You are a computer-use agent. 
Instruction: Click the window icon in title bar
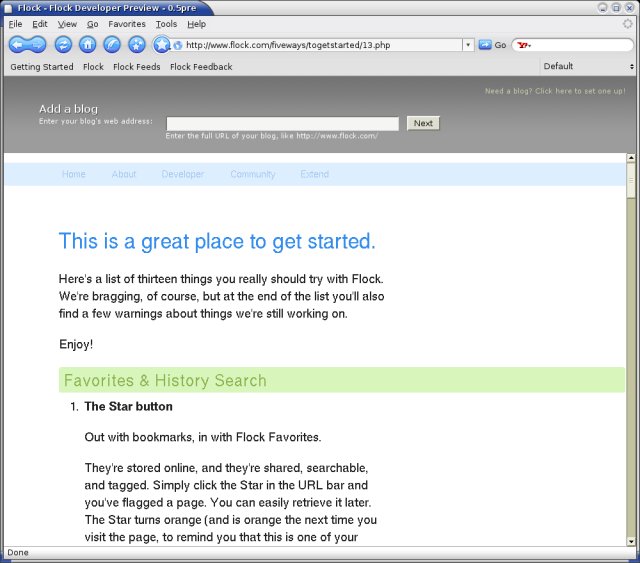pos(8,8)
